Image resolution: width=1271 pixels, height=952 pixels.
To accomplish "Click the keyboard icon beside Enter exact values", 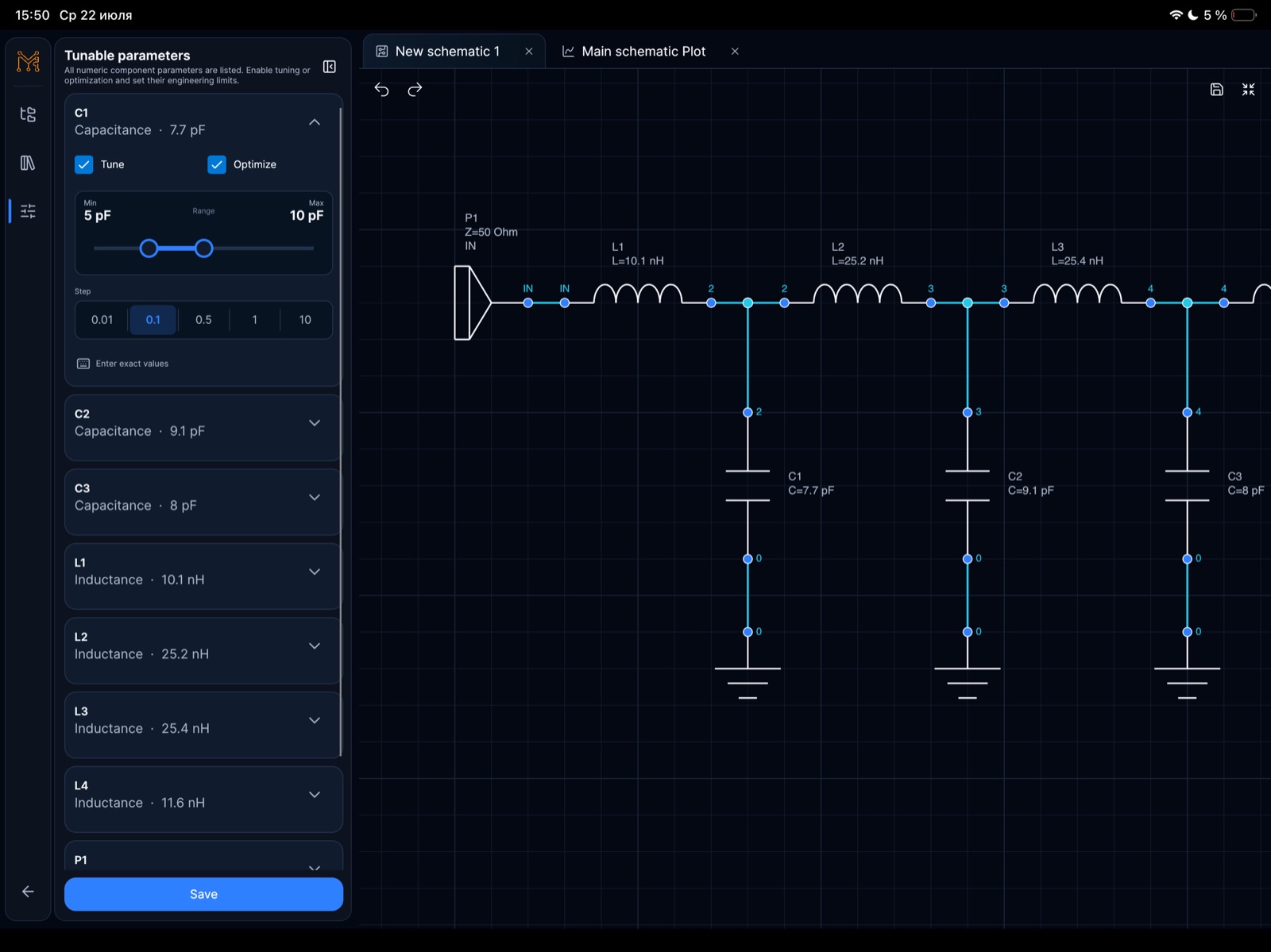I will tap(83, 364).
